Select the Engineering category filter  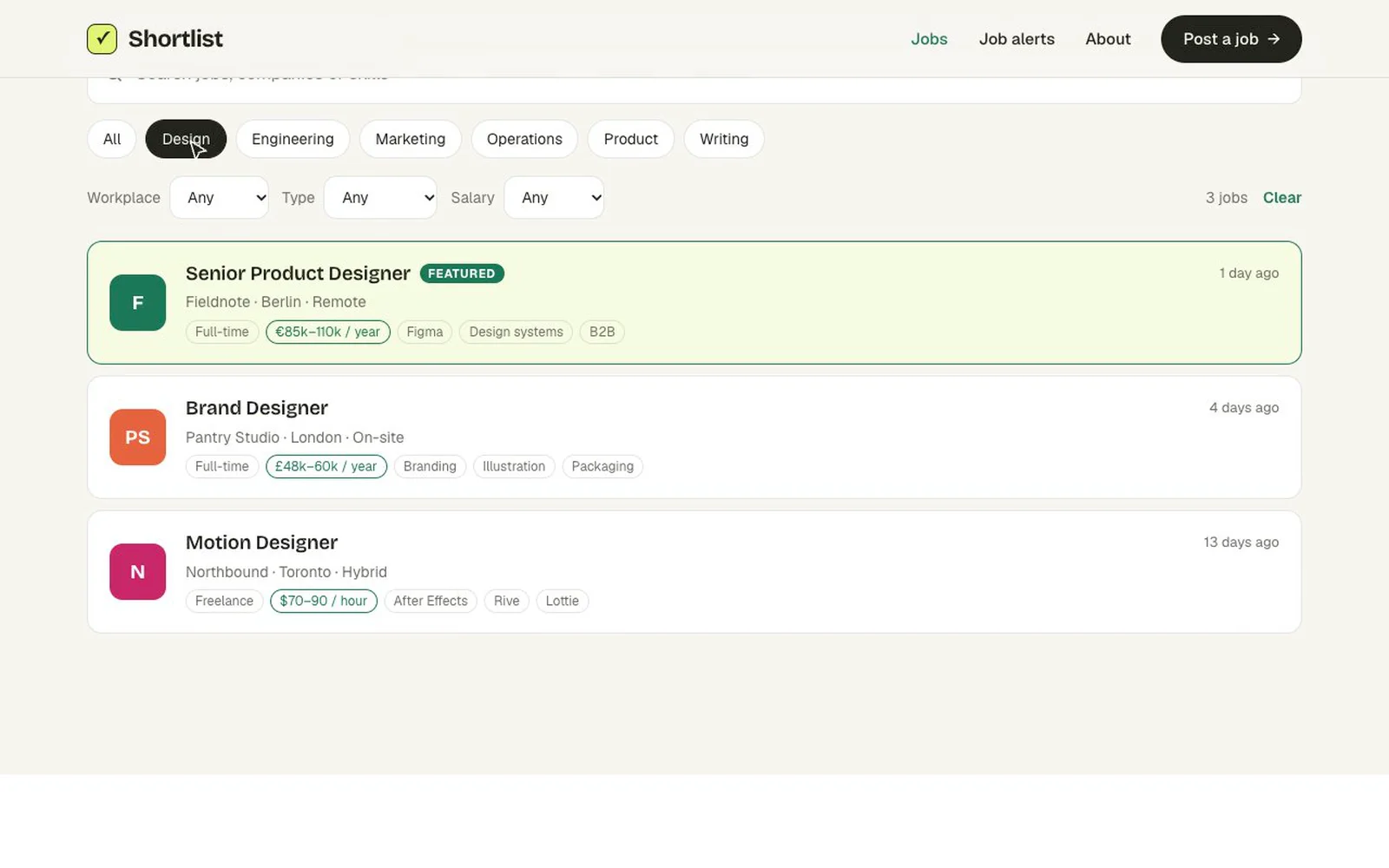pyautogui.click(x=293, y=139)
